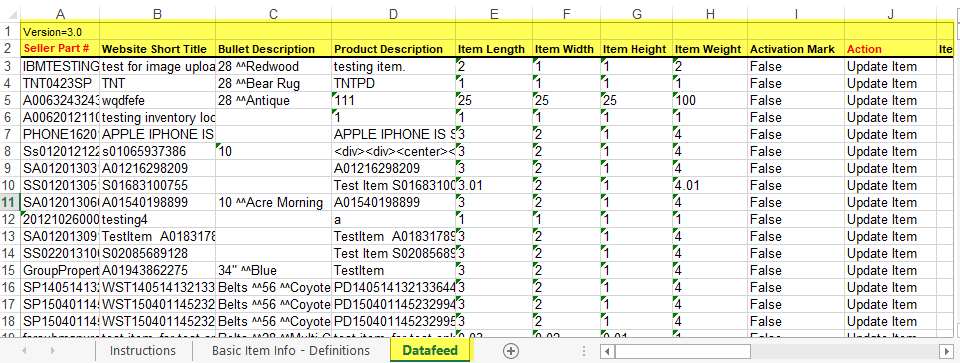The height and width of the screenshot is (363, 960).
Task: Click the item weight 100 cell
Action: pyautogui.click(x=710, y=100)
